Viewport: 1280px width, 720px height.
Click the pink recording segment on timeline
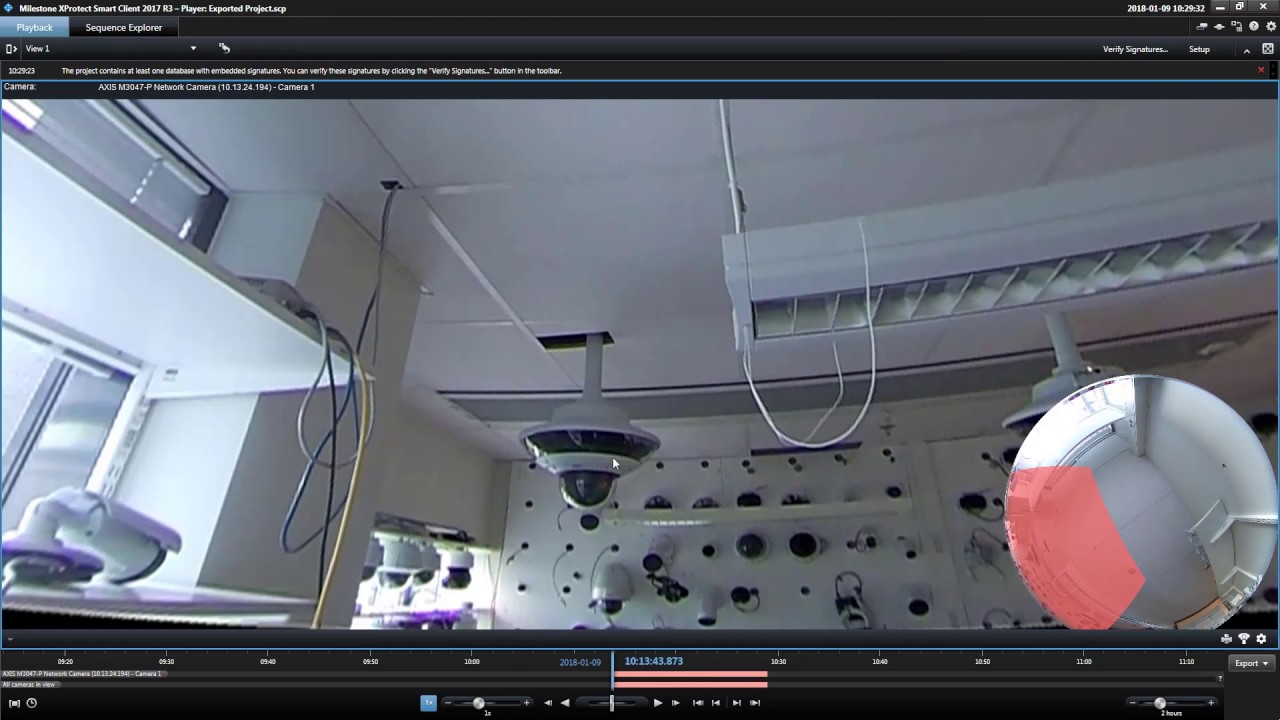click(690, 674)
